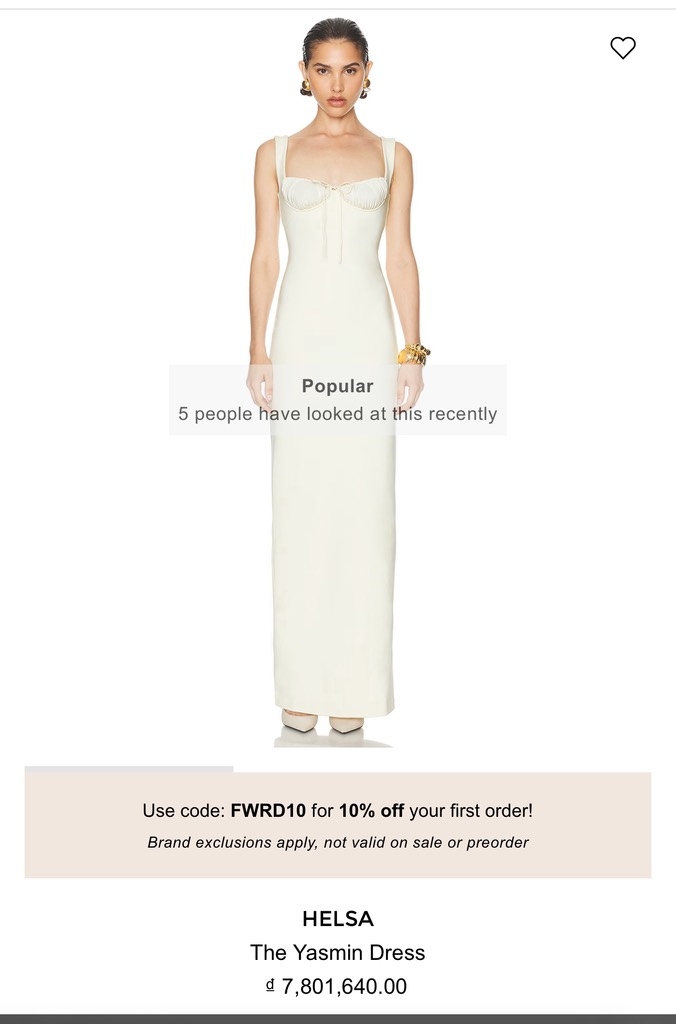The image size is (676, 1024).
Task: Click the price 7,801,640.00
Action: click(344, 985)
